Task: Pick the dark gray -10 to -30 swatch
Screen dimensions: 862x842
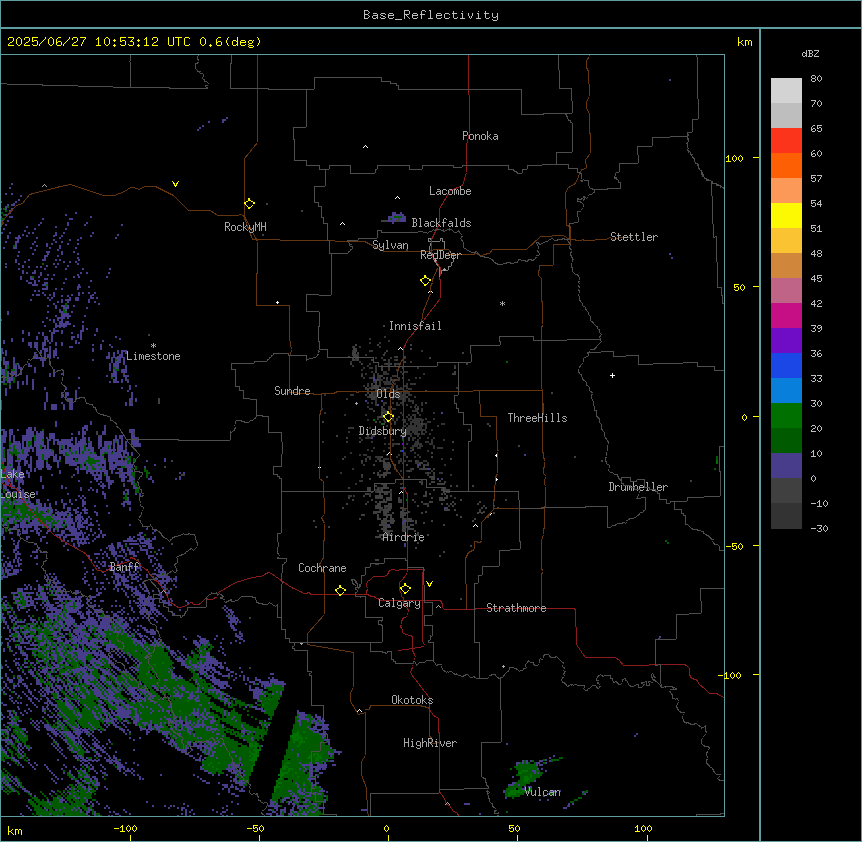Action: [x=786, y=516]
